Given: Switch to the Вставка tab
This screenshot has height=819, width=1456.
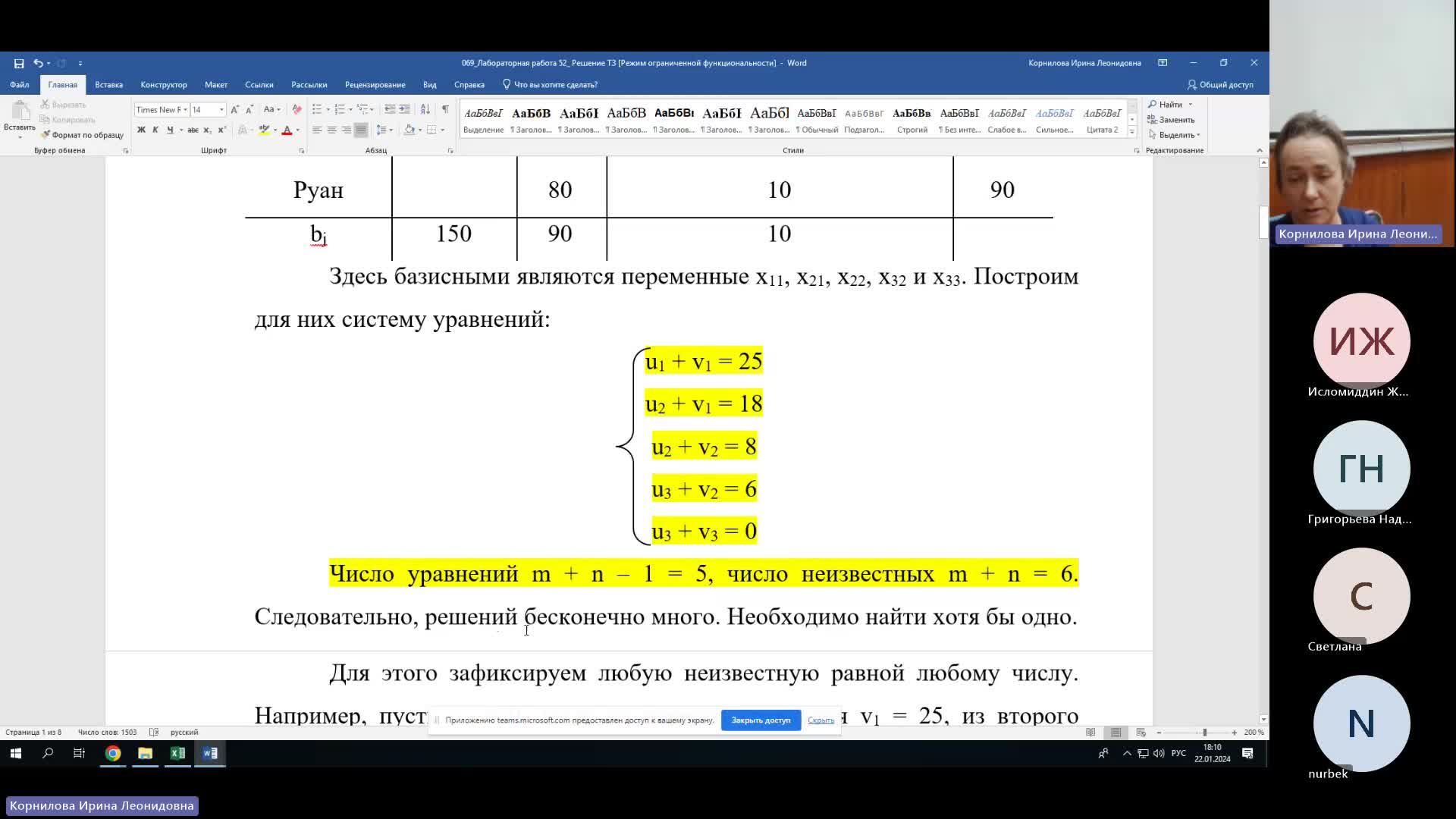Looking at the screenshot, I should click(x=108, y=85).
